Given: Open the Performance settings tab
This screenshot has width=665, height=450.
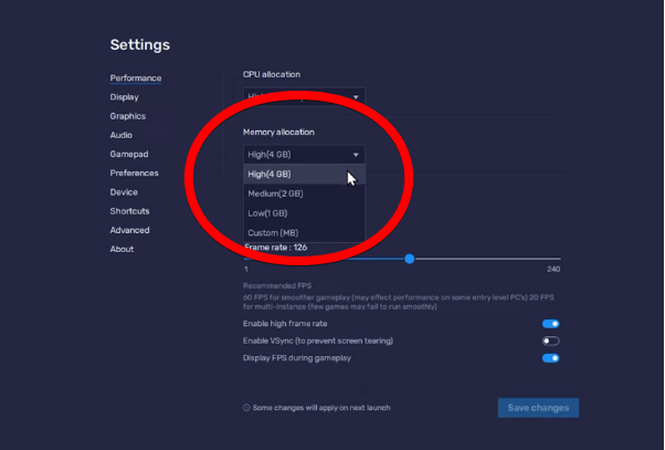Looking at the screenshot, I should click(135, 78).
